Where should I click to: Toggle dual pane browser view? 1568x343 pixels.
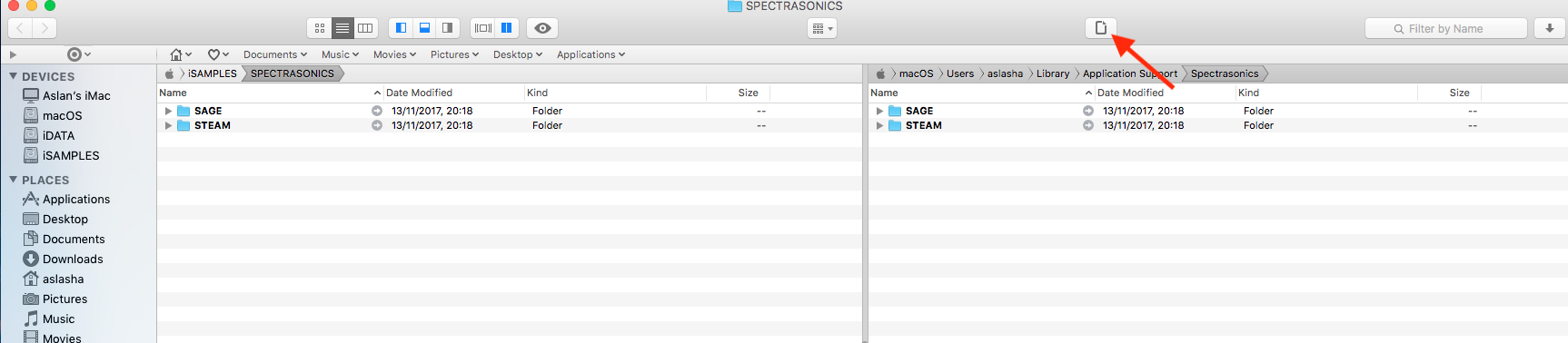(x=507, y=28)
